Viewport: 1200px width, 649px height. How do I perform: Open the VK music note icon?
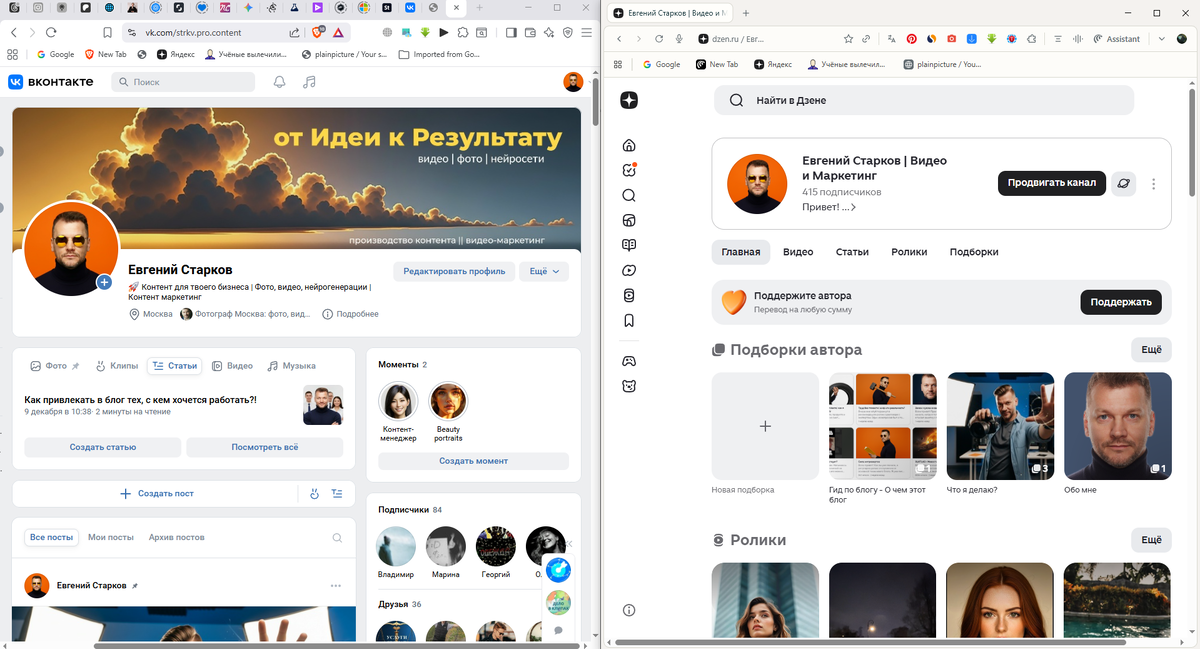tap(310, 82)
